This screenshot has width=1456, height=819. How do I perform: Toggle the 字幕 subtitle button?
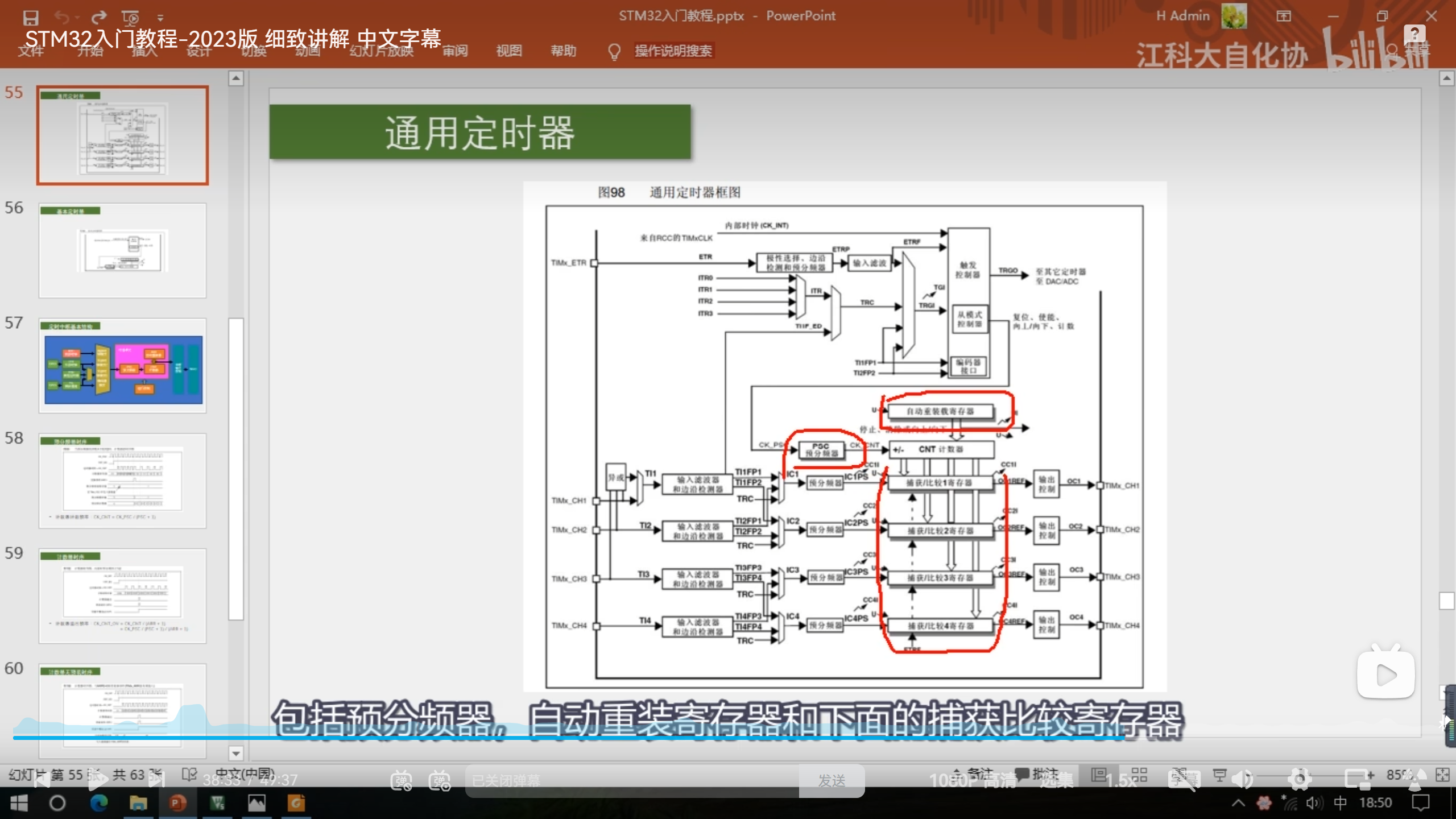[x=1184, y=780]
